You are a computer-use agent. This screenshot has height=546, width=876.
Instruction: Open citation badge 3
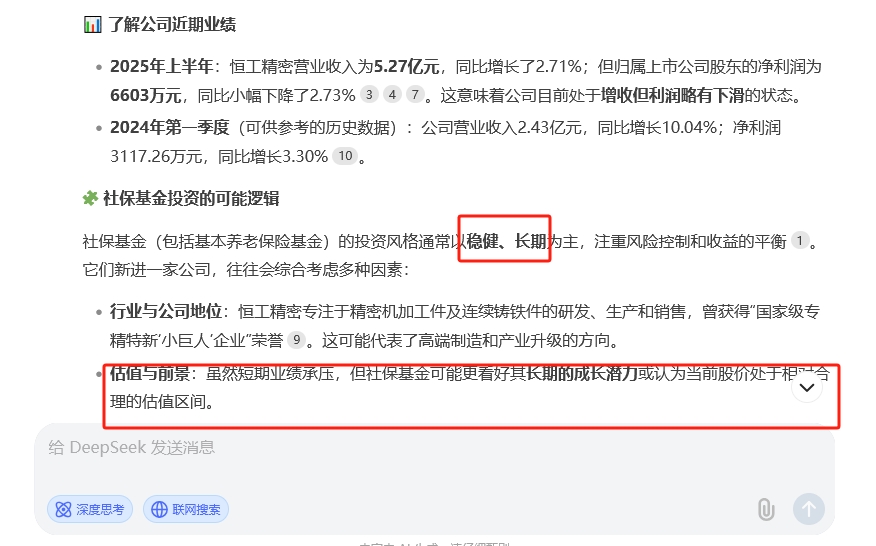coord(369,94)
